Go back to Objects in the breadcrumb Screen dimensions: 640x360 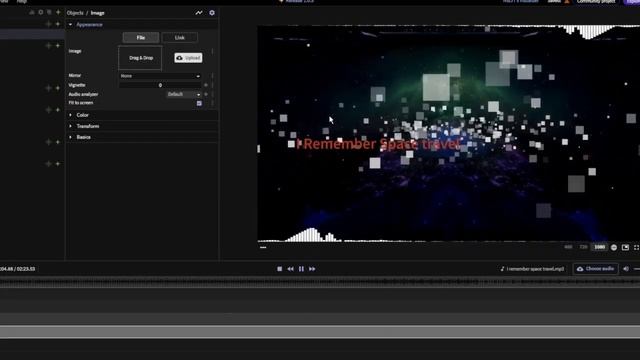[x=75, y=13]
